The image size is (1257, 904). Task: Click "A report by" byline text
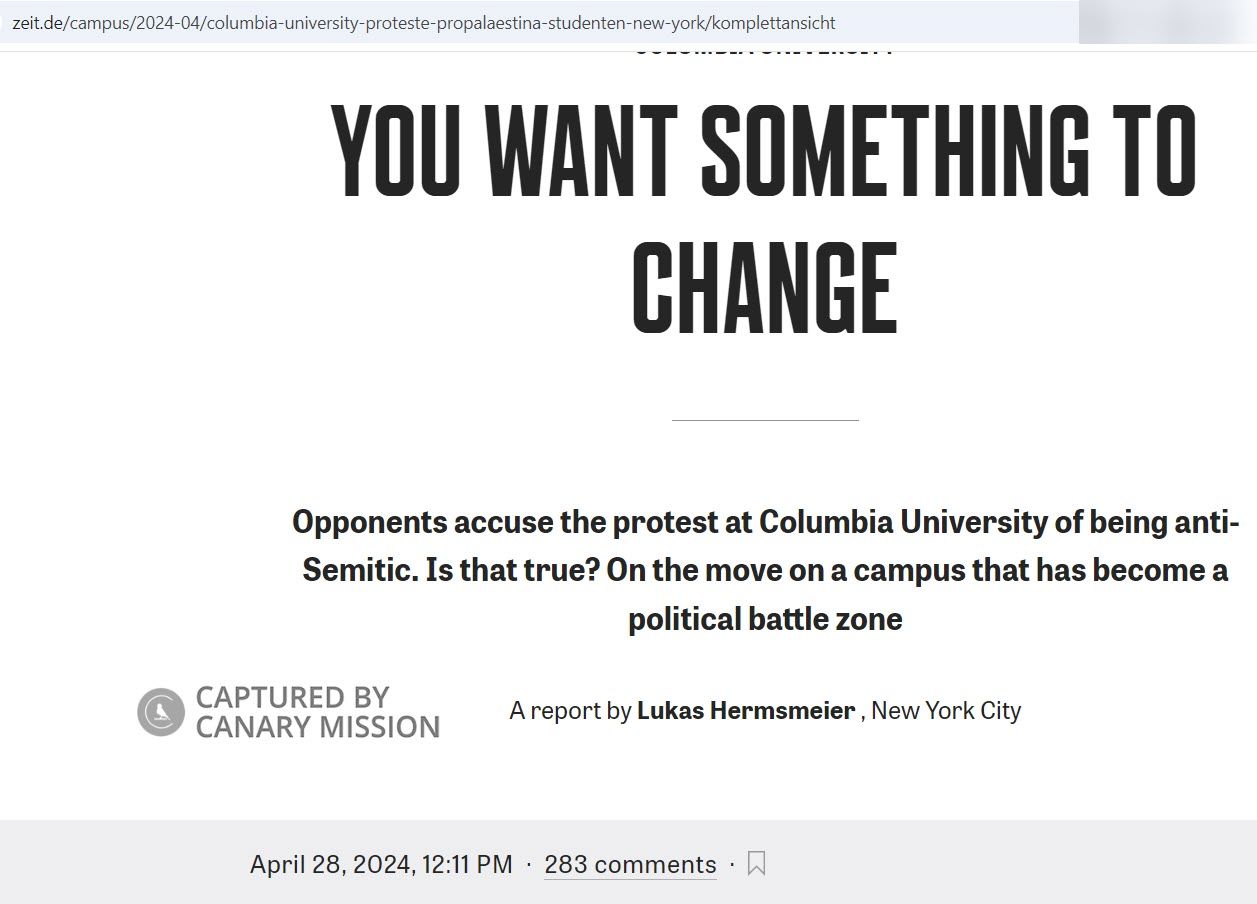[x=570, y=711]
